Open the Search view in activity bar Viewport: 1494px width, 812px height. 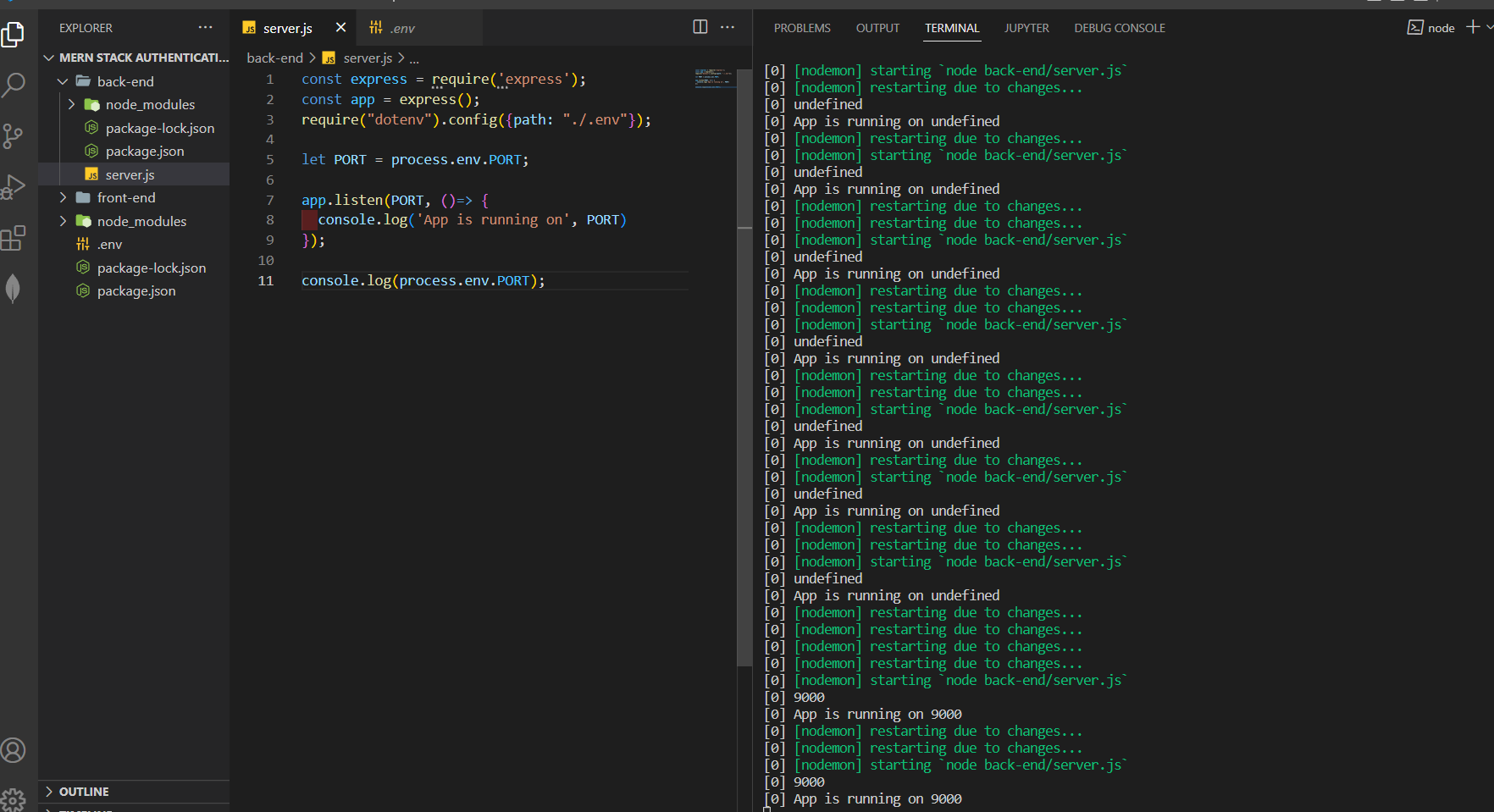(x=14, y=85)
